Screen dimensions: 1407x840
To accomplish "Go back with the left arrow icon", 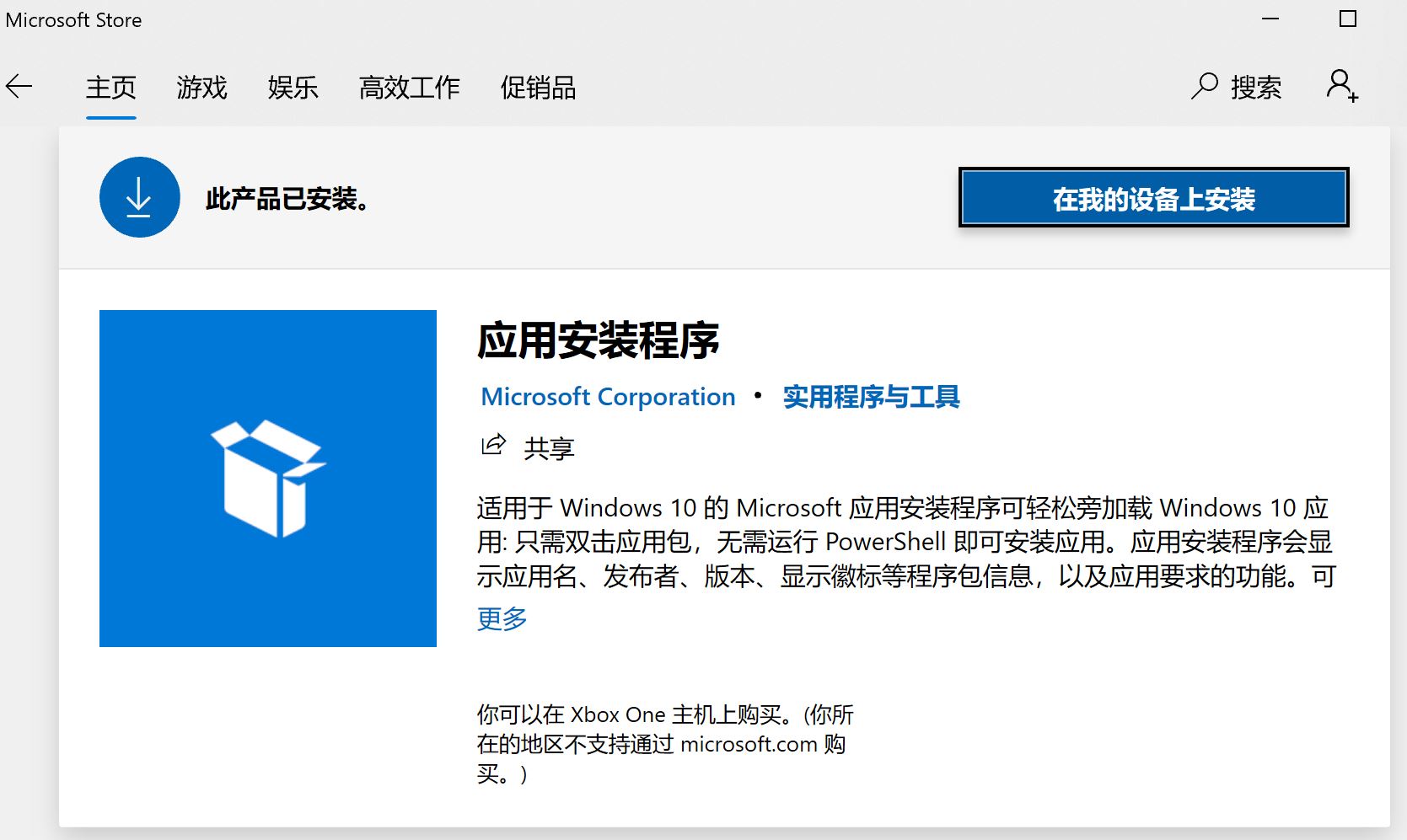I will [x=19, y=87].
